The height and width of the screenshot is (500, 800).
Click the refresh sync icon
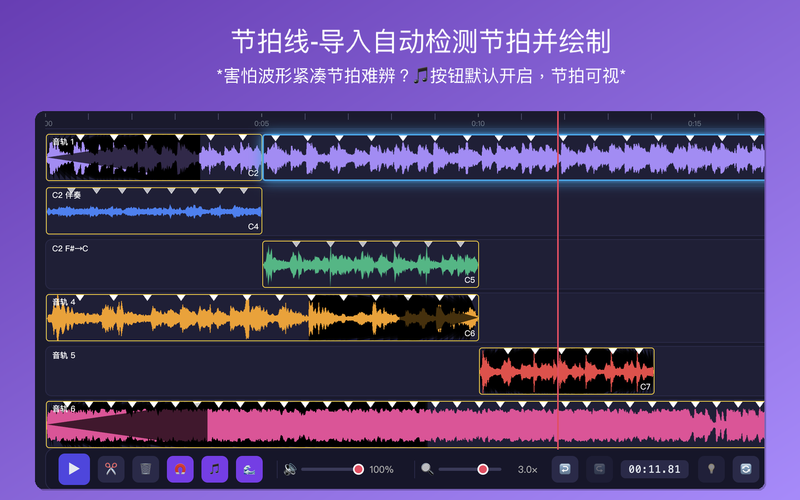pyautogui.click(x=746, y=469)
